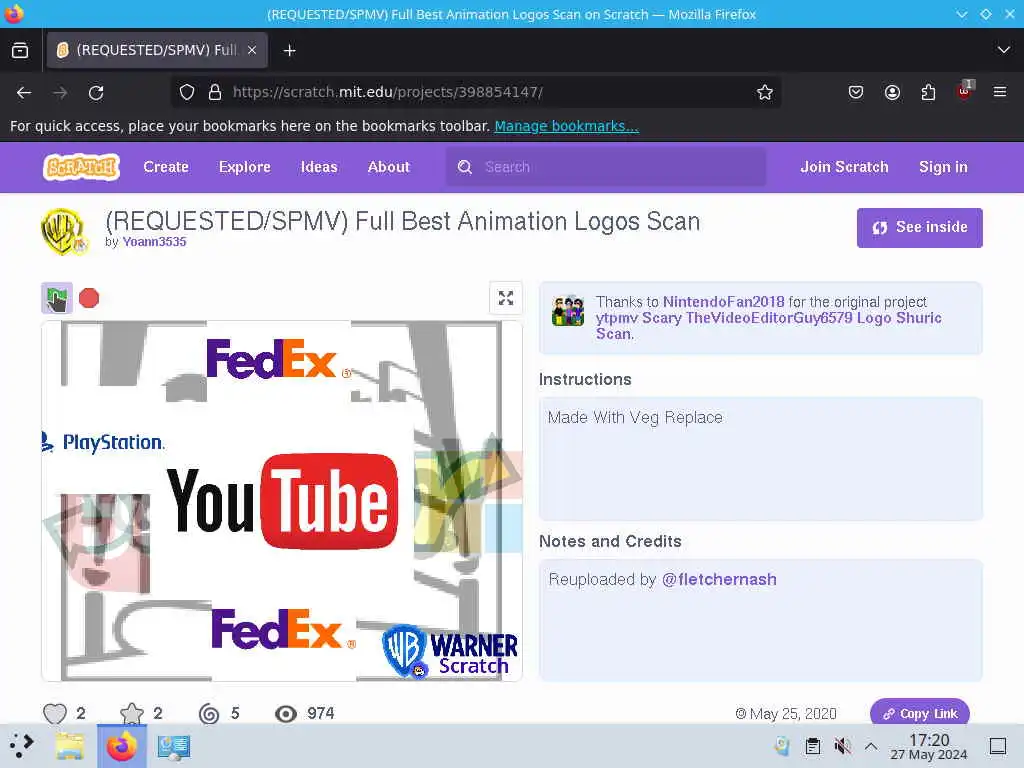
Task: Open the KDE application launcher
Action: [22, 745]
